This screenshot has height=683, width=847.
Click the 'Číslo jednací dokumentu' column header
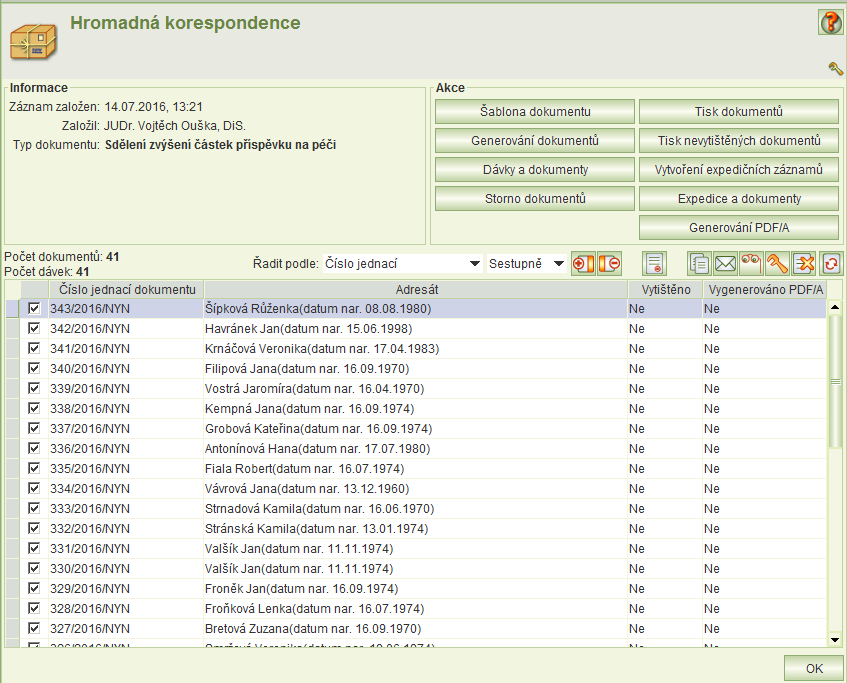(x=126, y=289)
